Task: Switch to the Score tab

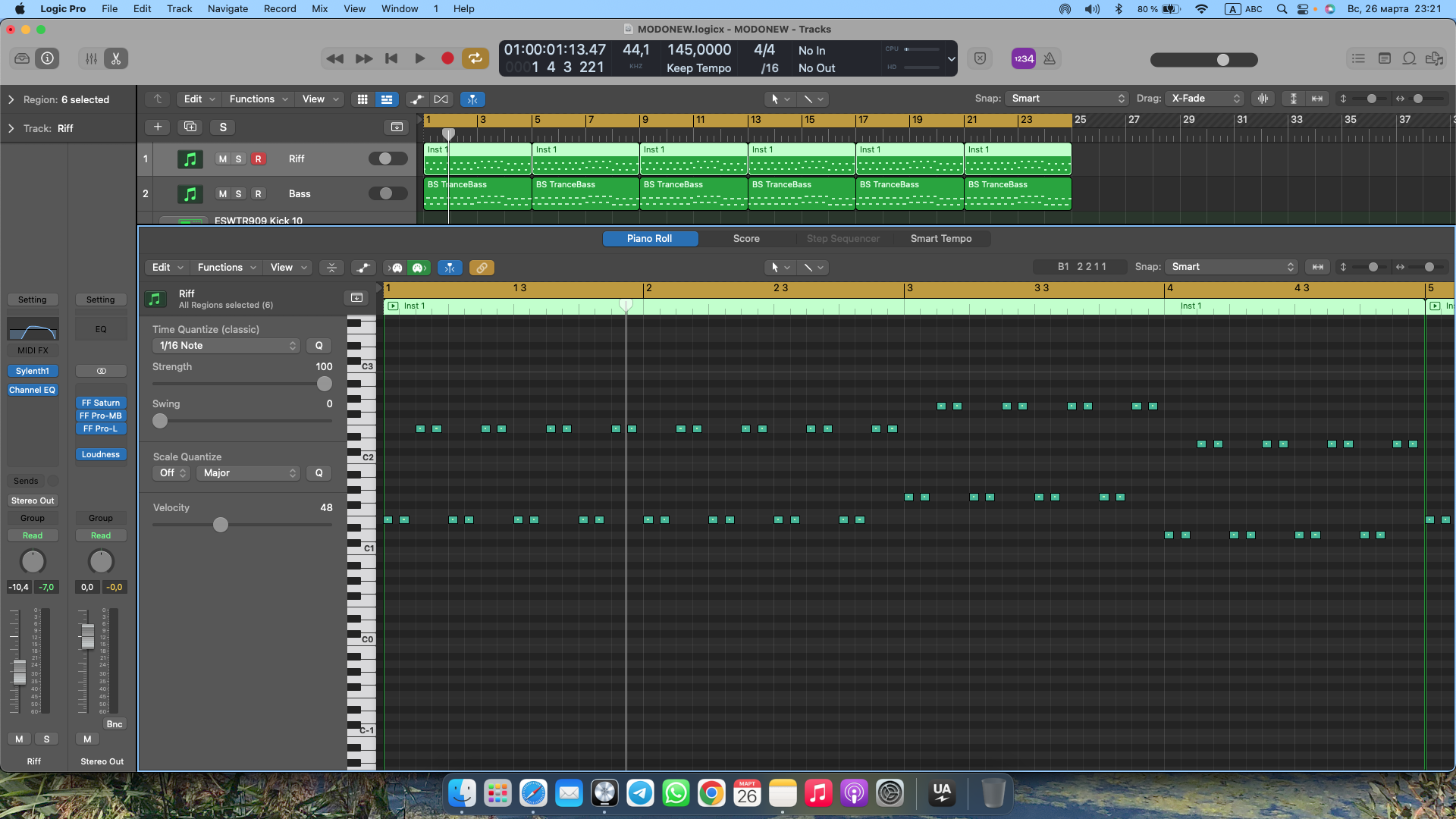Action: point(746,239)
